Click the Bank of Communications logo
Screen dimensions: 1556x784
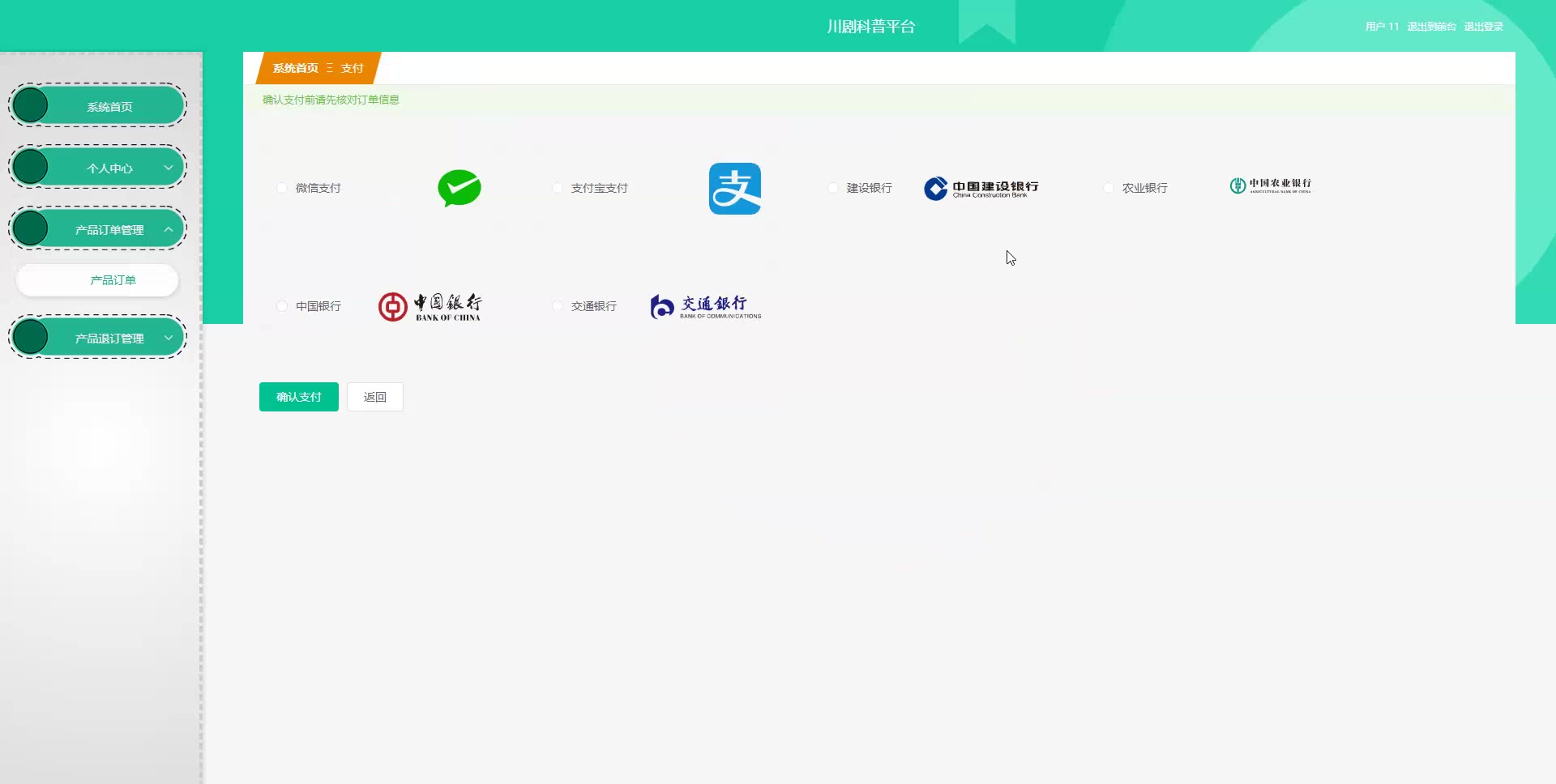click(x=706, y=307)
